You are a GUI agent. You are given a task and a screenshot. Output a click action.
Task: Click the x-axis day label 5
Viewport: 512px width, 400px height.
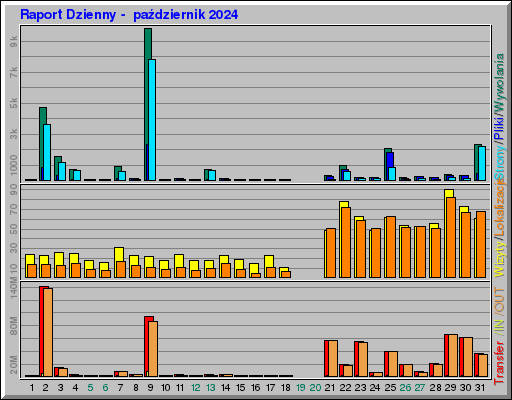click(90, 388)
